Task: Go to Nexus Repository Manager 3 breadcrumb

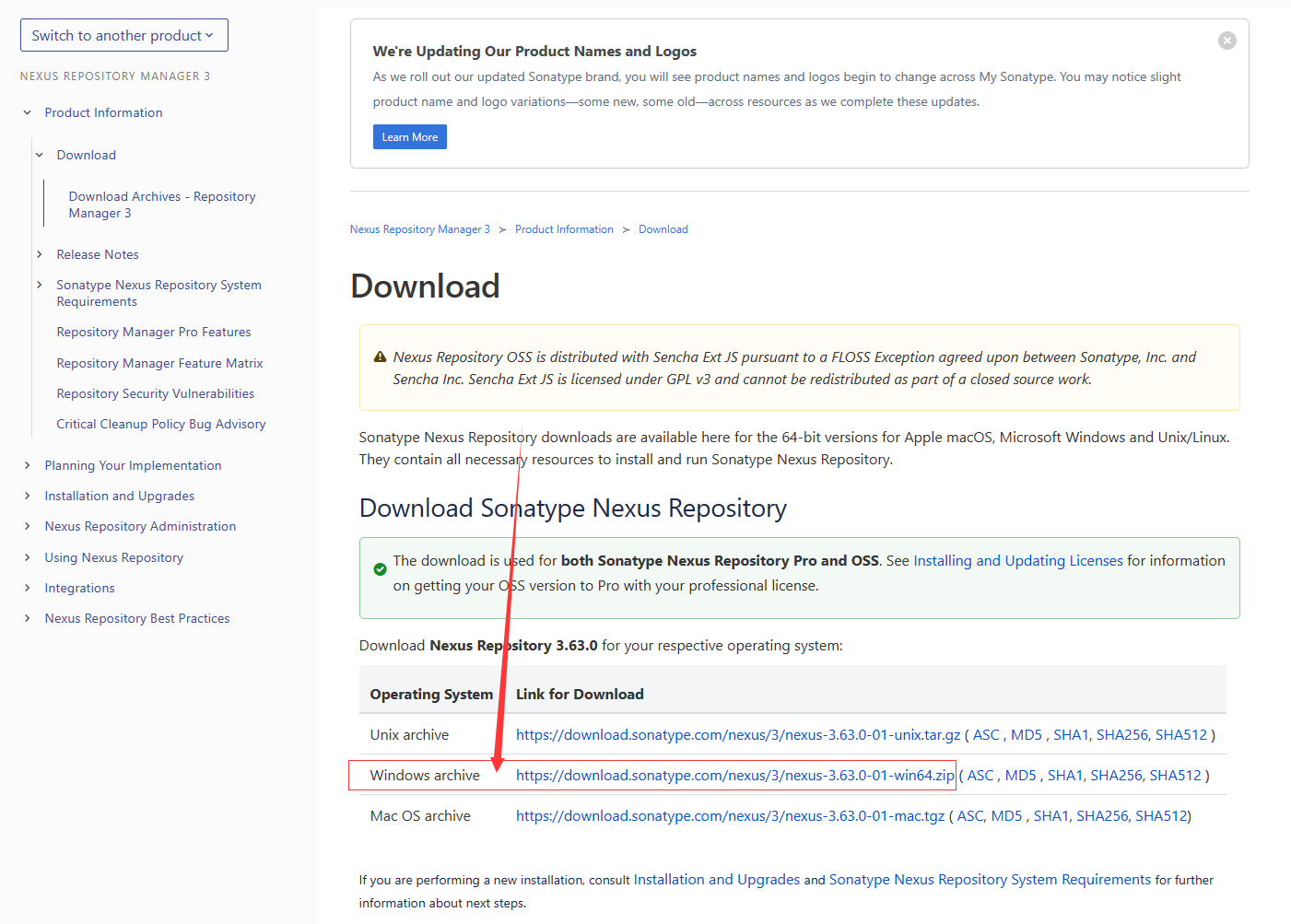Action: (419, 229)
